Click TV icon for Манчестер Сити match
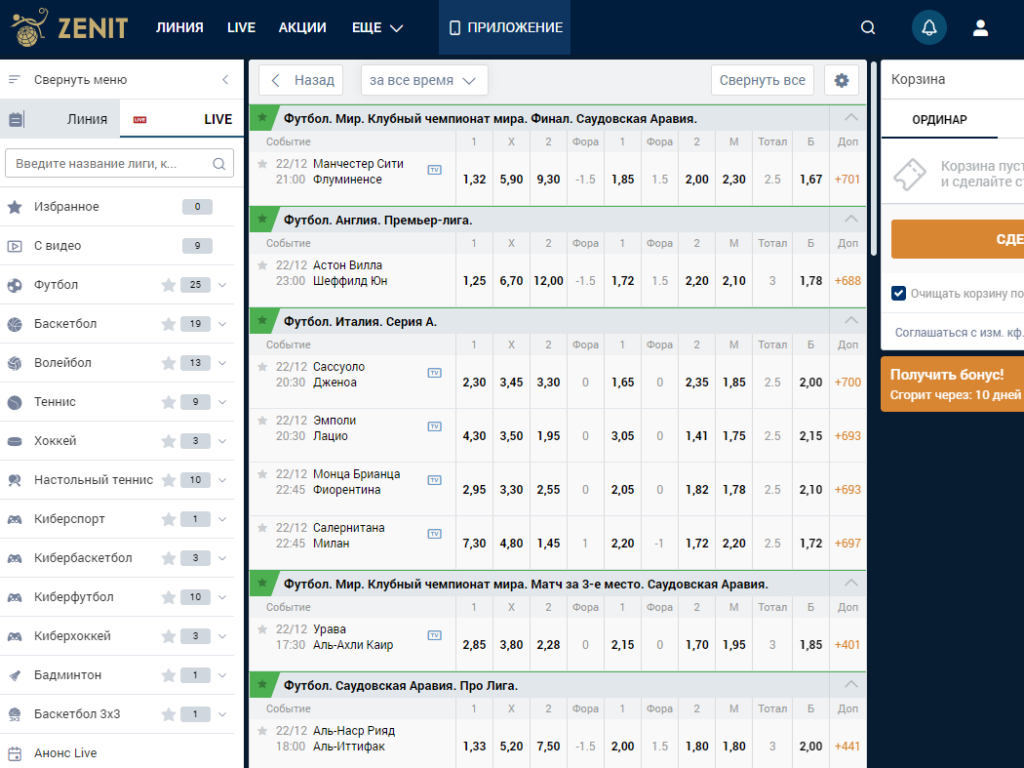 pos(434,170)
